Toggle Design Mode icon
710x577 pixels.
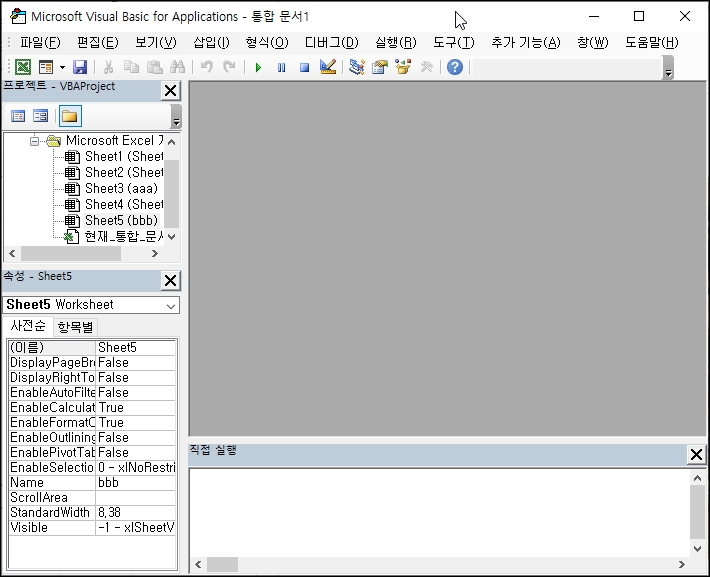click(x=328, y=67)
